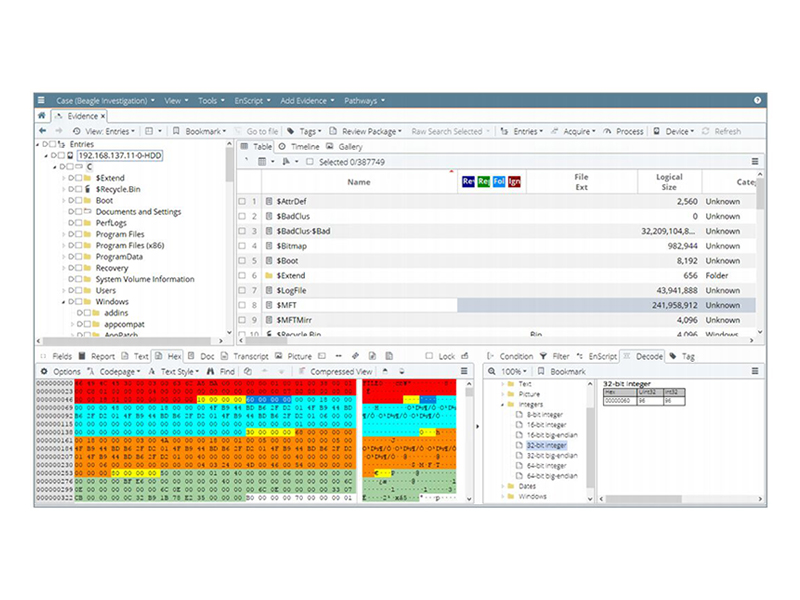This screenshot has width=800, height=600.
Task: Click the Process button
Action: [x=623, y=131]
